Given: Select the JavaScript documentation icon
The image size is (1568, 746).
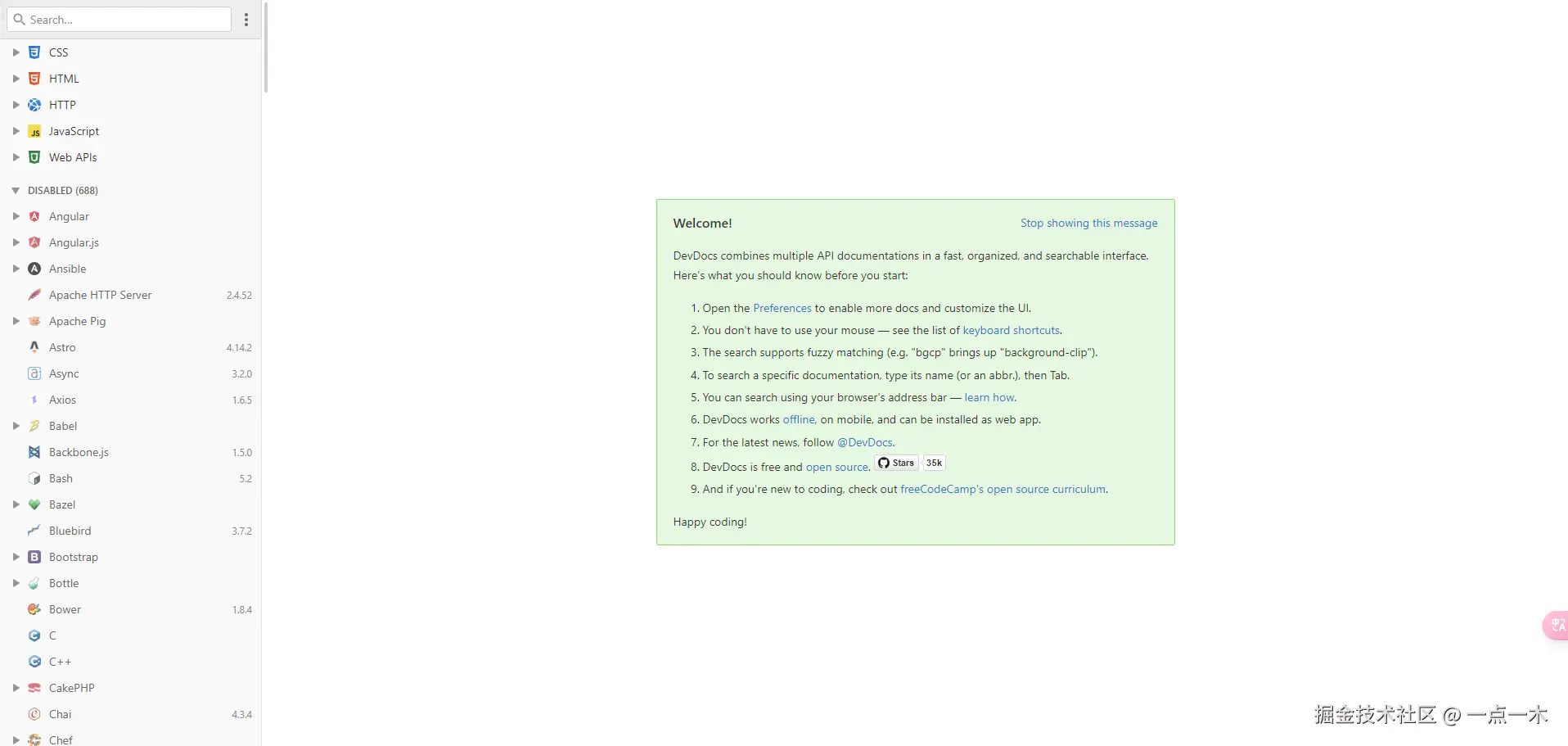Looking at the screenshot, I should click(x=34, y=131).
